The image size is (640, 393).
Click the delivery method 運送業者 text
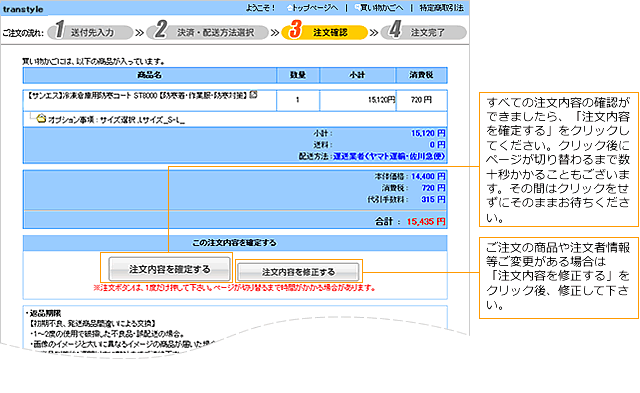point(389,156)
